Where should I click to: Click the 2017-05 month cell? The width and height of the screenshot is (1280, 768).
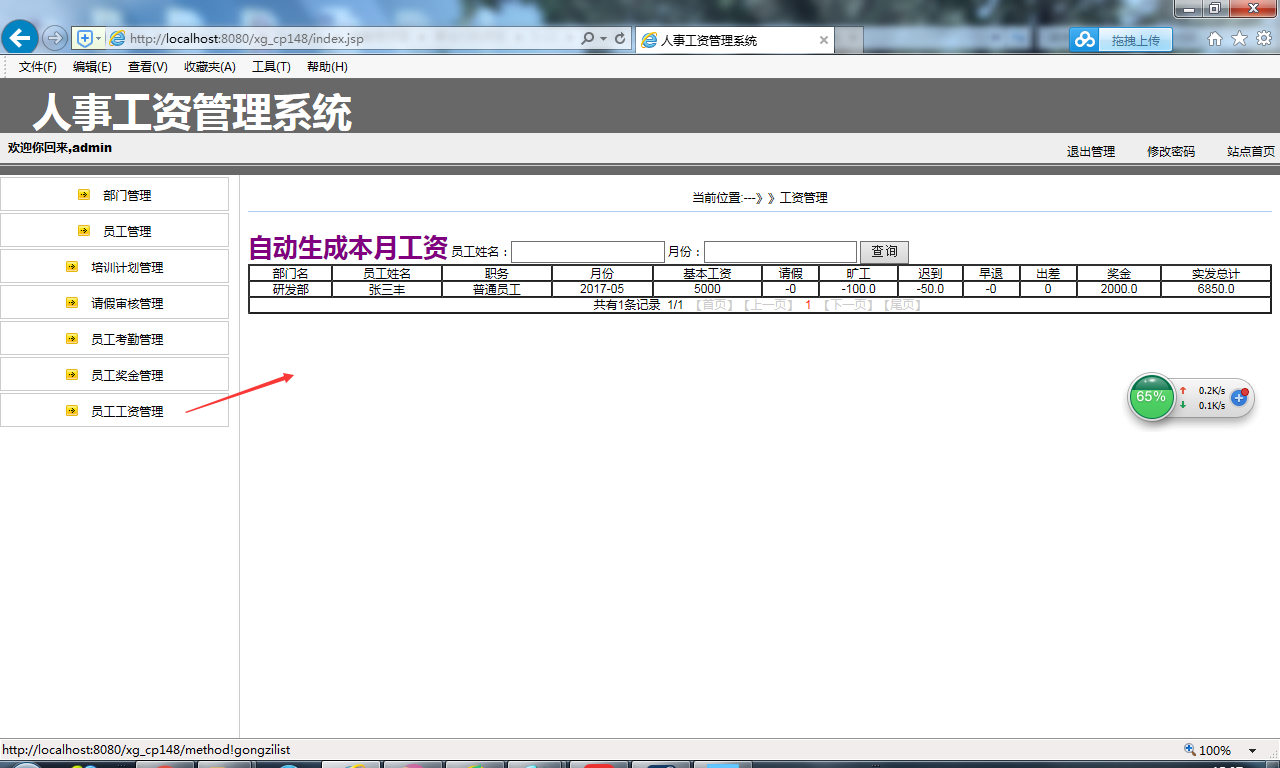point(602,289)
